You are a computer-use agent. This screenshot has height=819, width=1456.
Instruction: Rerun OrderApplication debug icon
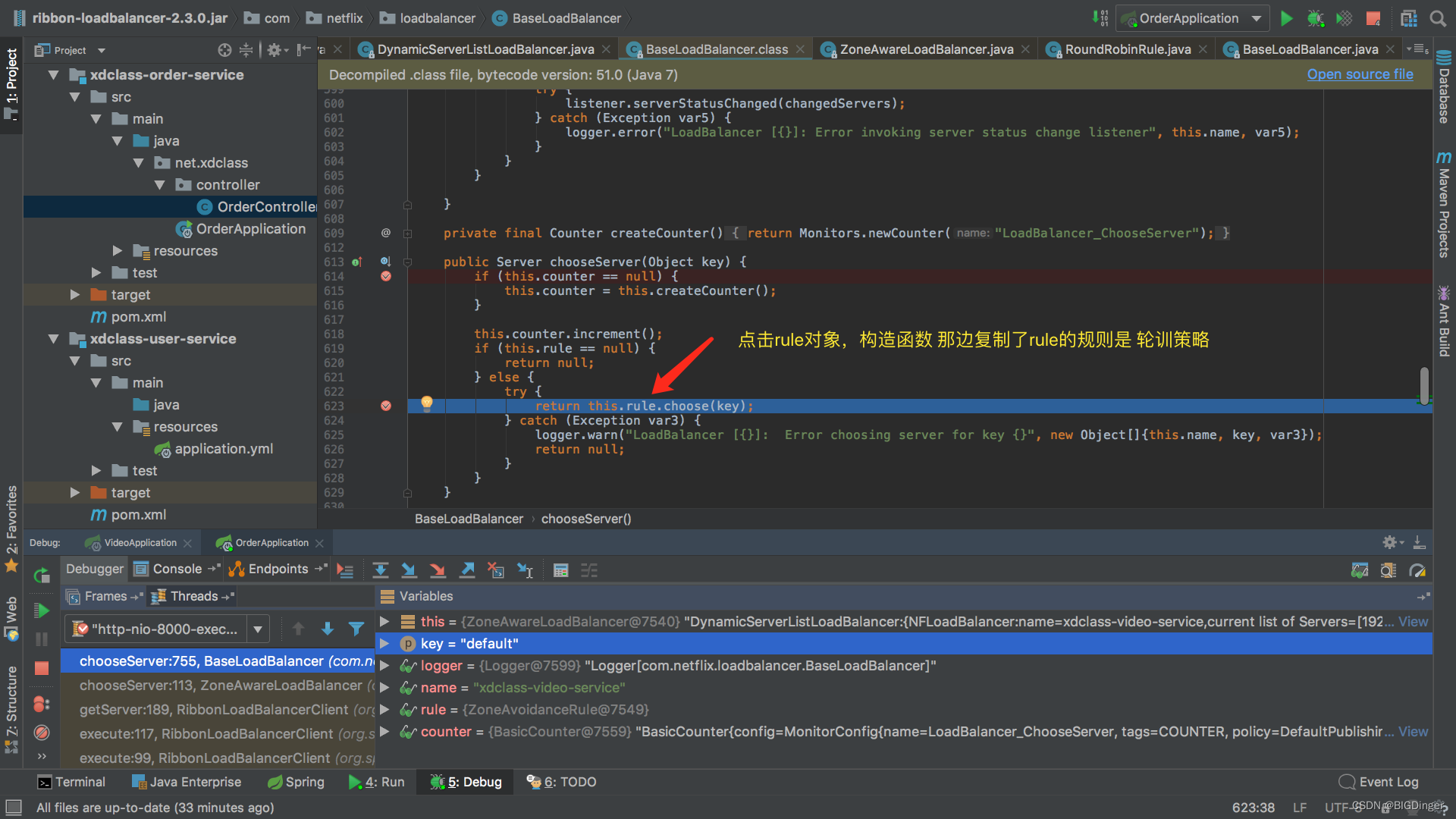(x=42, y=576)
